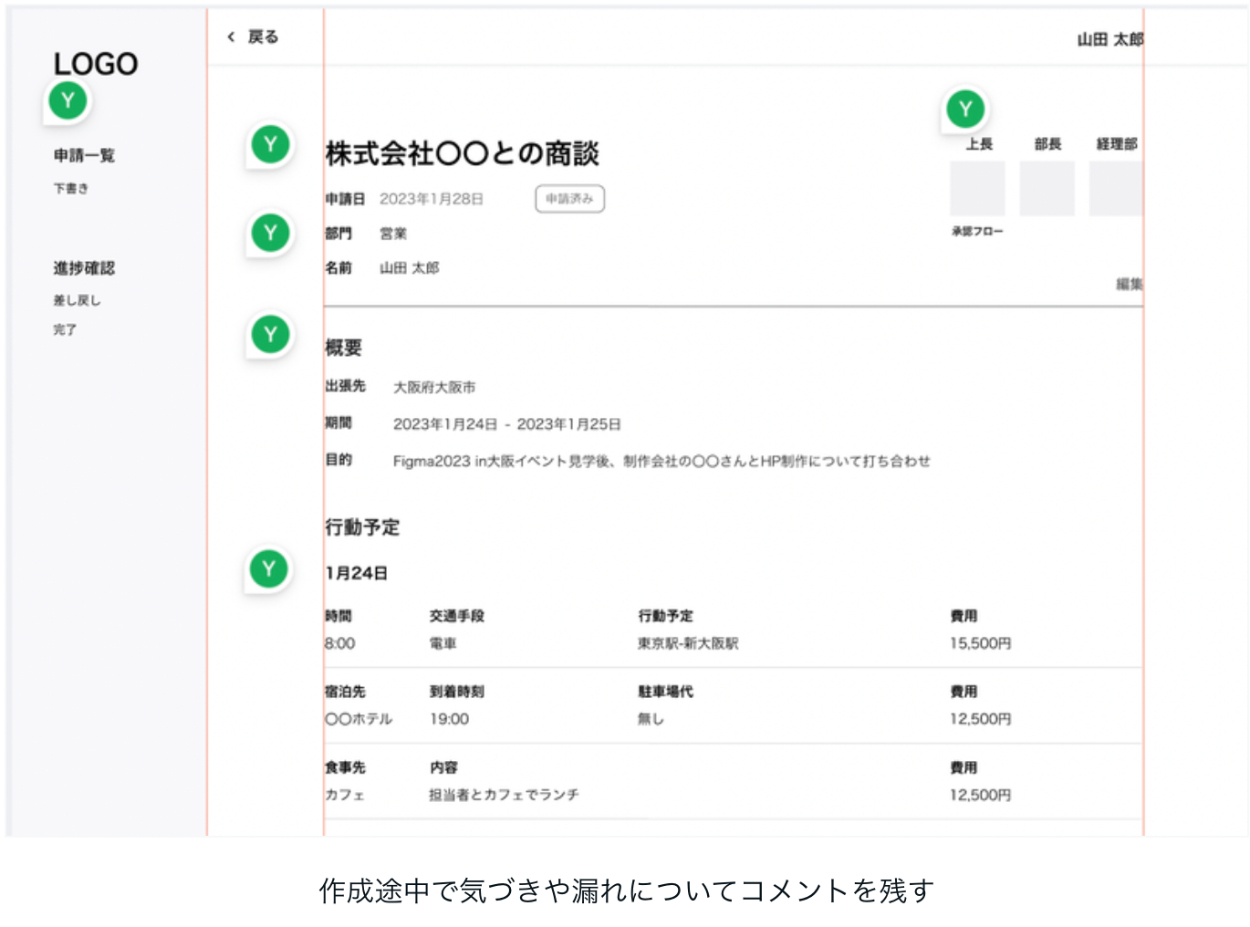Click the 編集 link
This screenshot has width=1250, height=927.
pyautogui.click(x=1129, y=284)
